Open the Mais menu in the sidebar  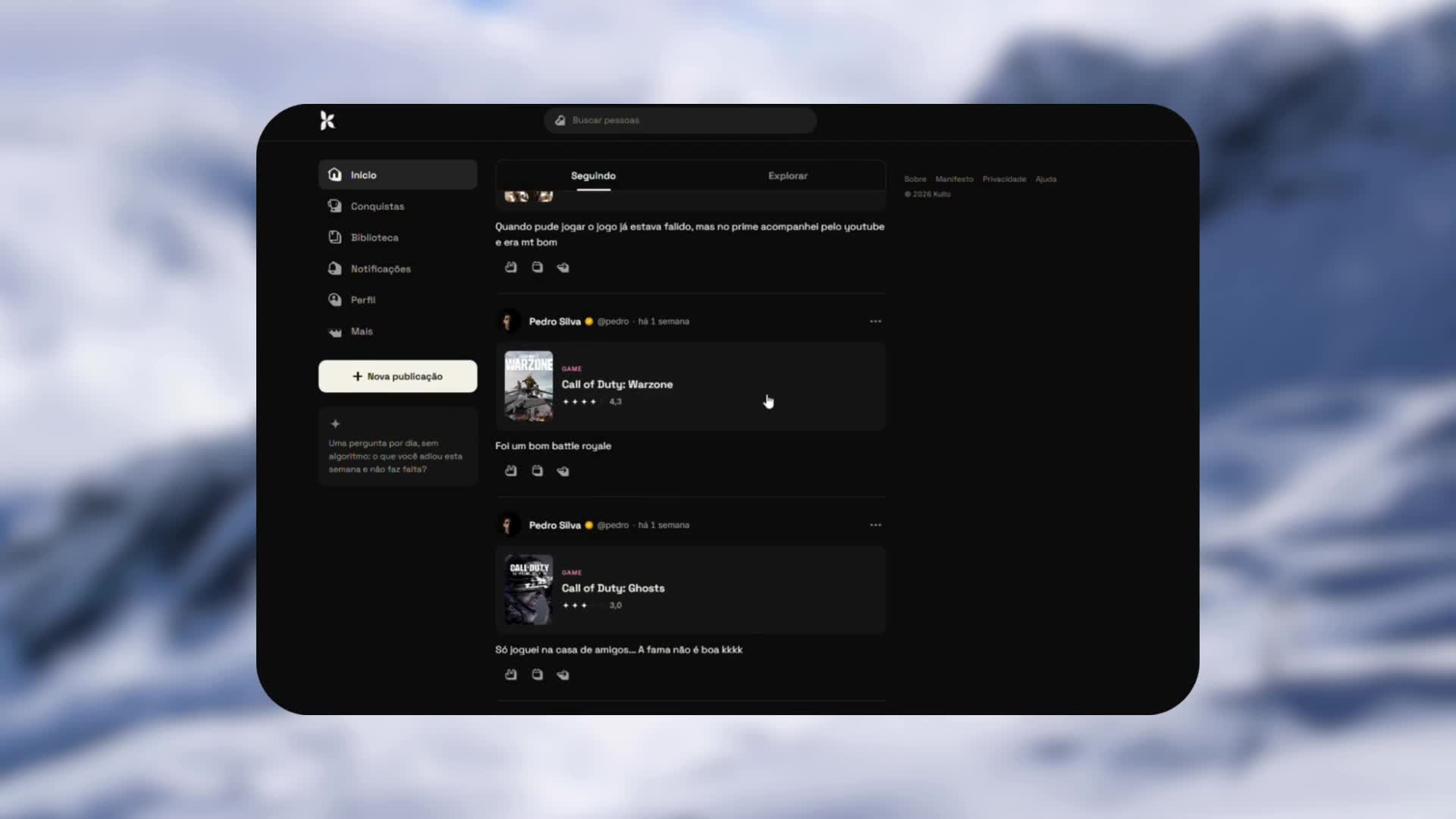click(397, 331)
